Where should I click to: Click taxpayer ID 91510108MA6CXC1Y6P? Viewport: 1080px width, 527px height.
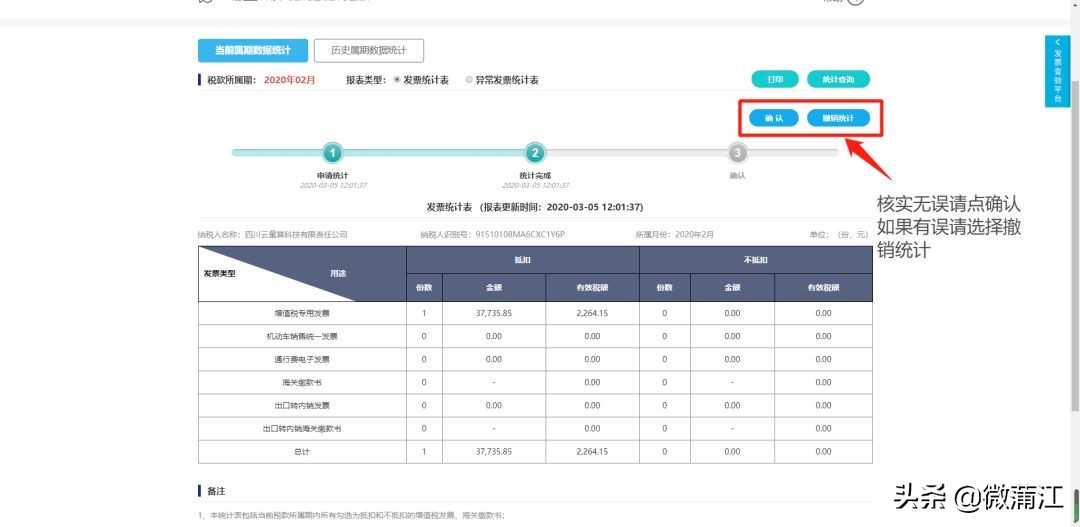pos(520,234)
